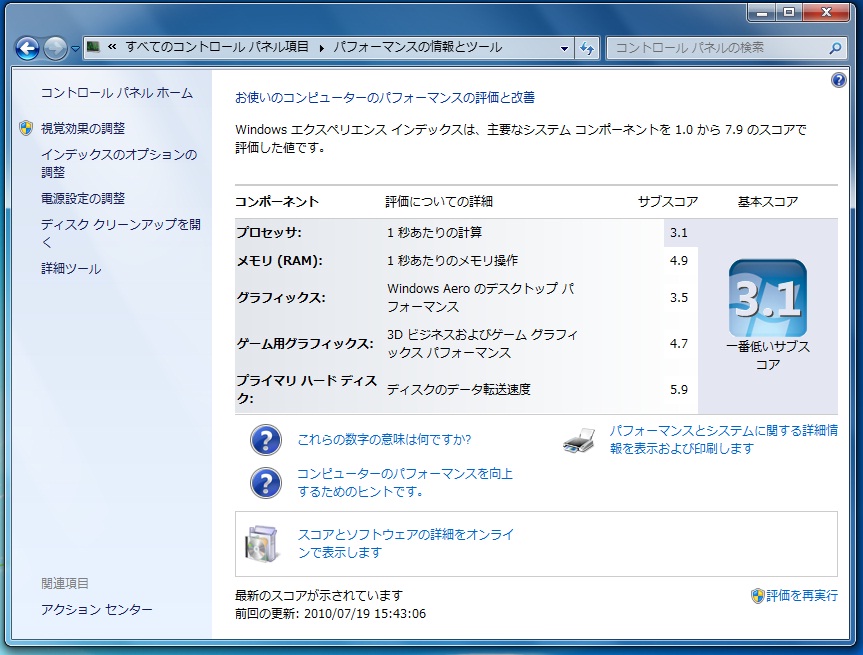This screenshot has width=863, height=655.
Task: Select パフォーマンスの情報とツール breadcrumb
Action: (x=418, y=47)
